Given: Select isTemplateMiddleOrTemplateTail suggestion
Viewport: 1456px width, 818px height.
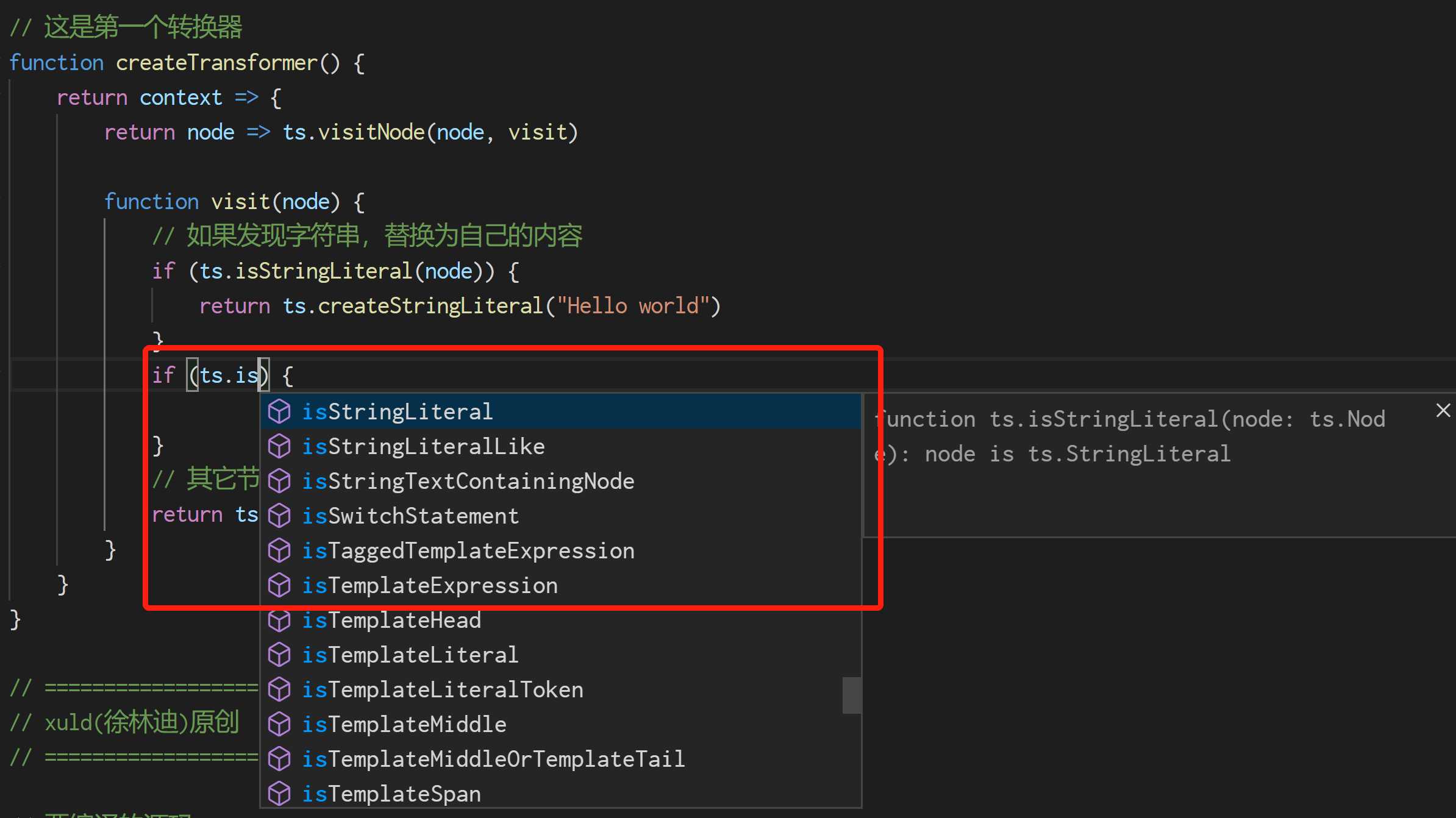Looking at the screenshot, I should [561, 759].
